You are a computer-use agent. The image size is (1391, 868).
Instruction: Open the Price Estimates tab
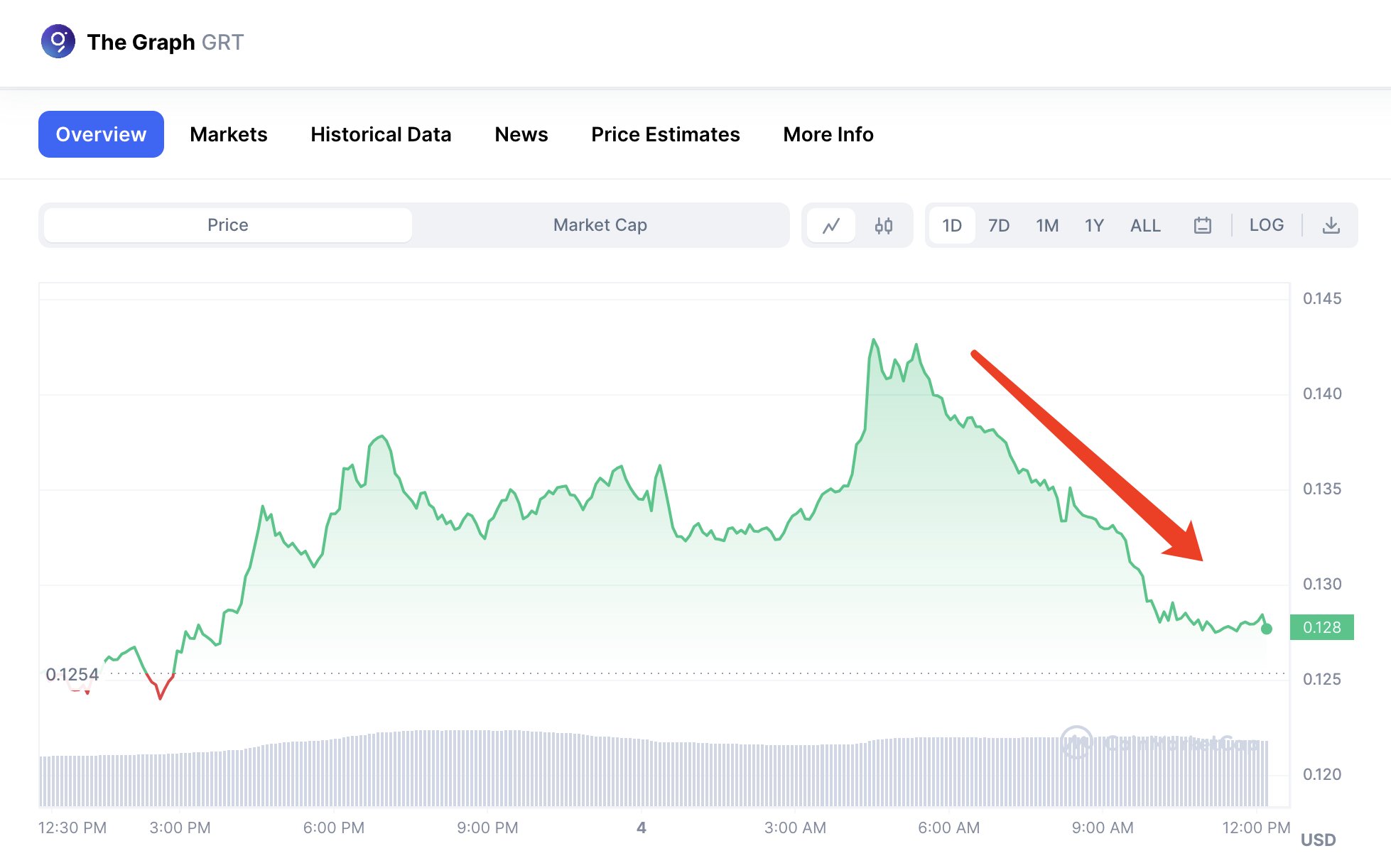pos(665,134)
